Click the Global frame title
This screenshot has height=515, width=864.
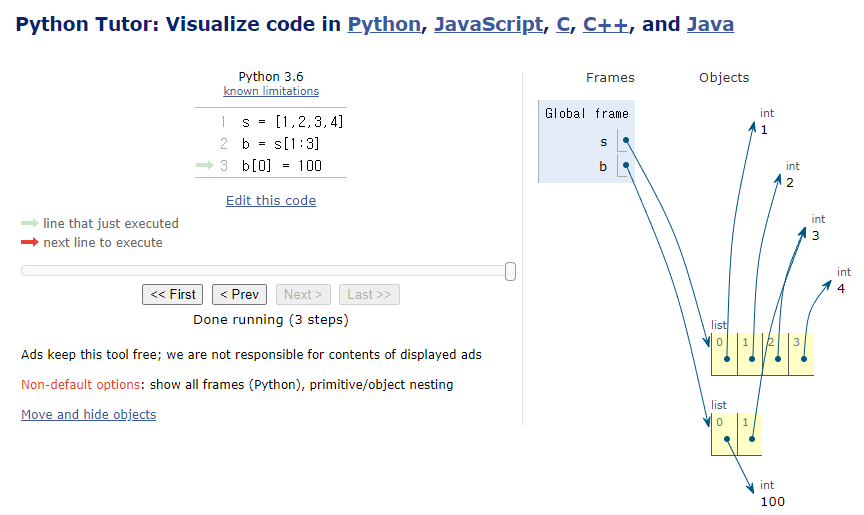[587, 113]
